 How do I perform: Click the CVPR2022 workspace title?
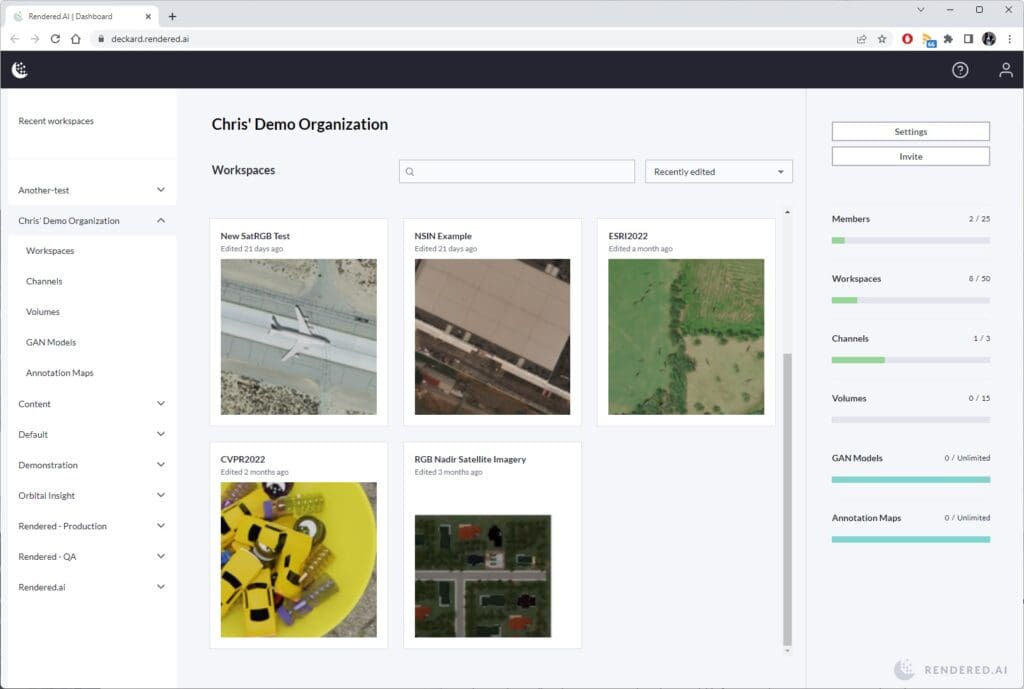(x=243, y=459)
